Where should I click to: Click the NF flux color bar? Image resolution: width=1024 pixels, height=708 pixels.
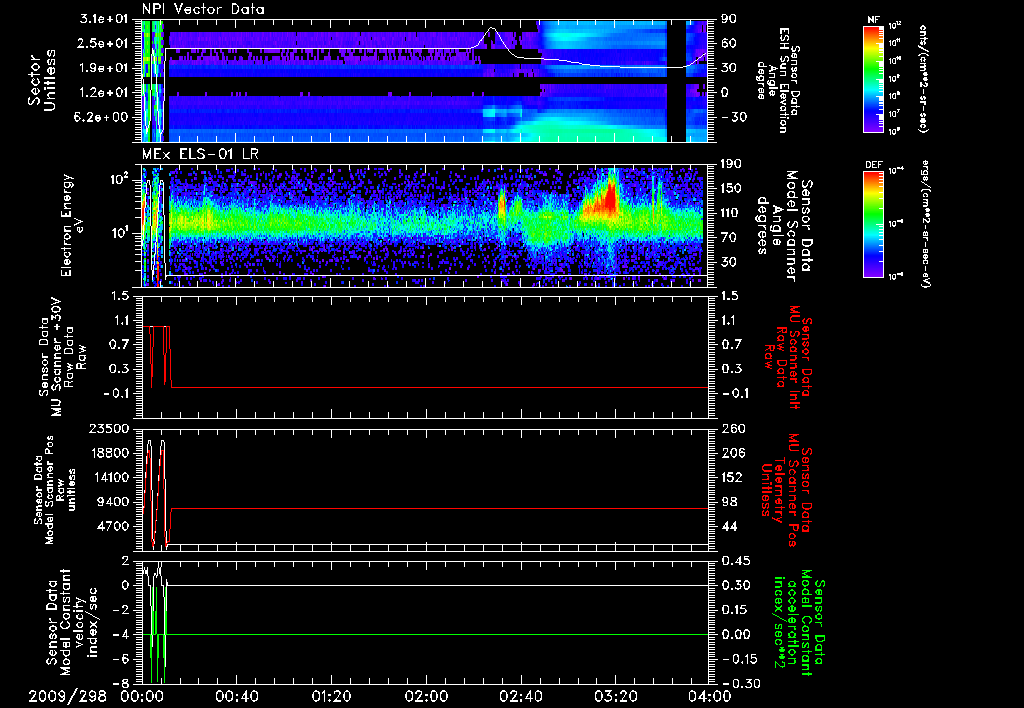[873, 78]
